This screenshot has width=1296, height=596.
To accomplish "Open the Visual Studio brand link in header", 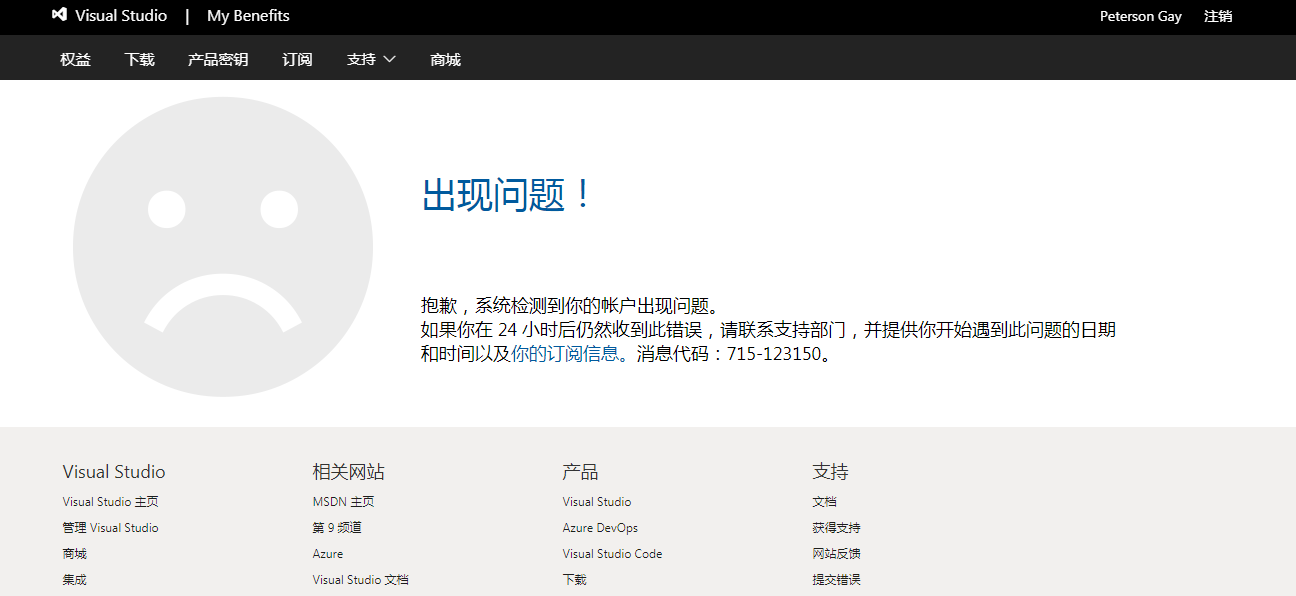I will (x=121, y=16).
